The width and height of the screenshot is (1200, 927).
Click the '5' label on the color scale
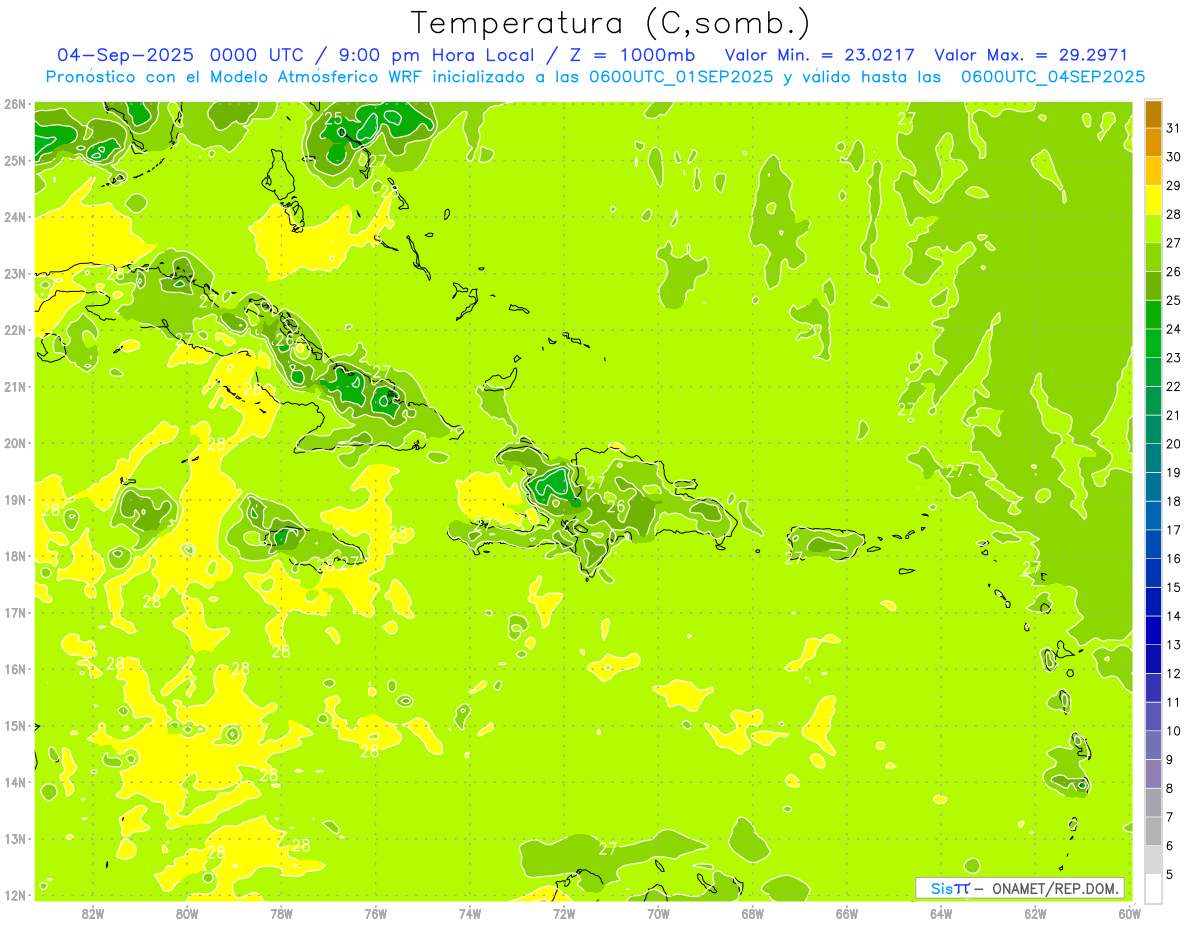click(1170, 874)
